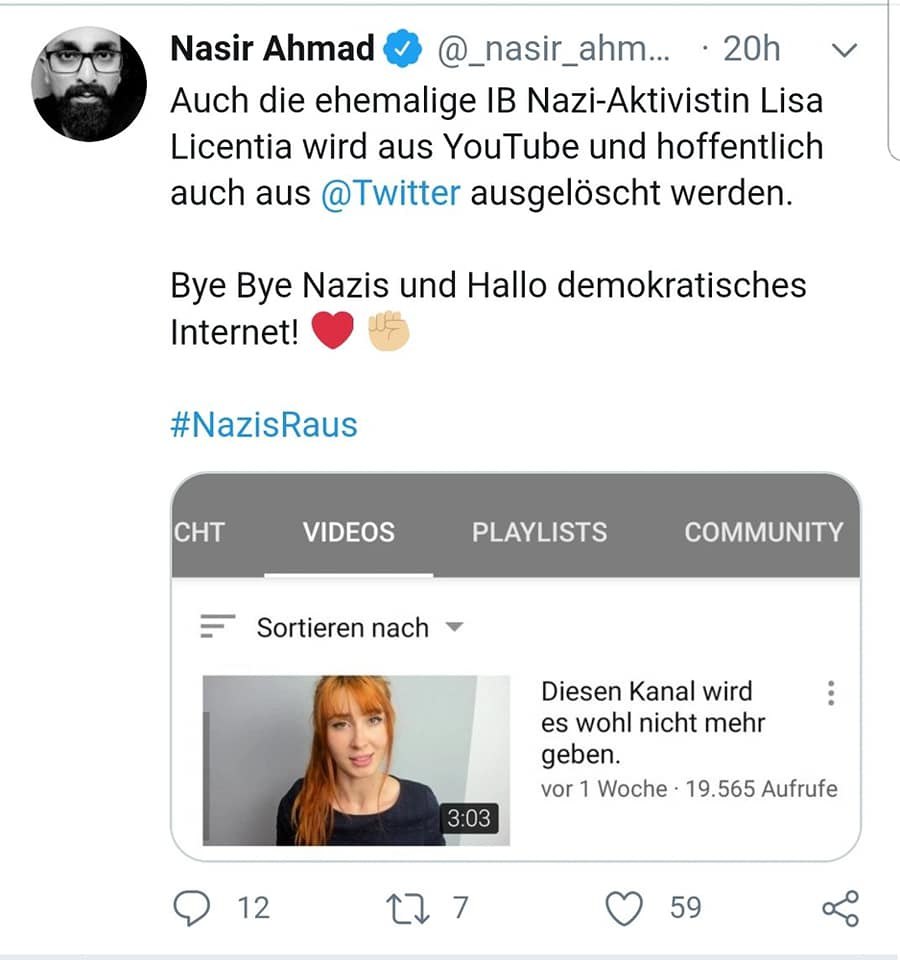The width and height of the screenshot is (900, 960).
Task: Click the sort lines icon
Action: (x=217, y=627)
